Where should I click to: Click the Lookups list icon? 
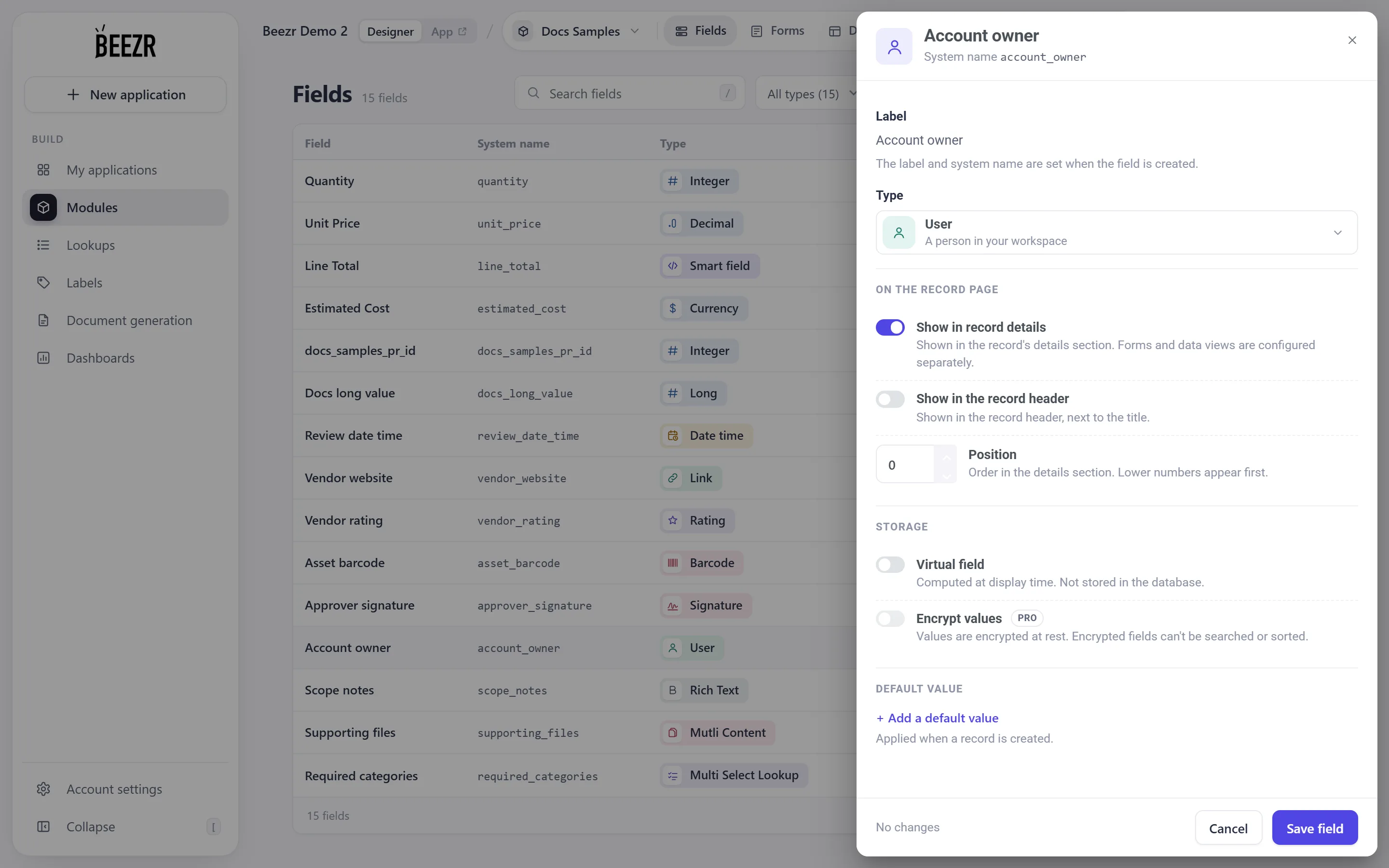[43, 245]
